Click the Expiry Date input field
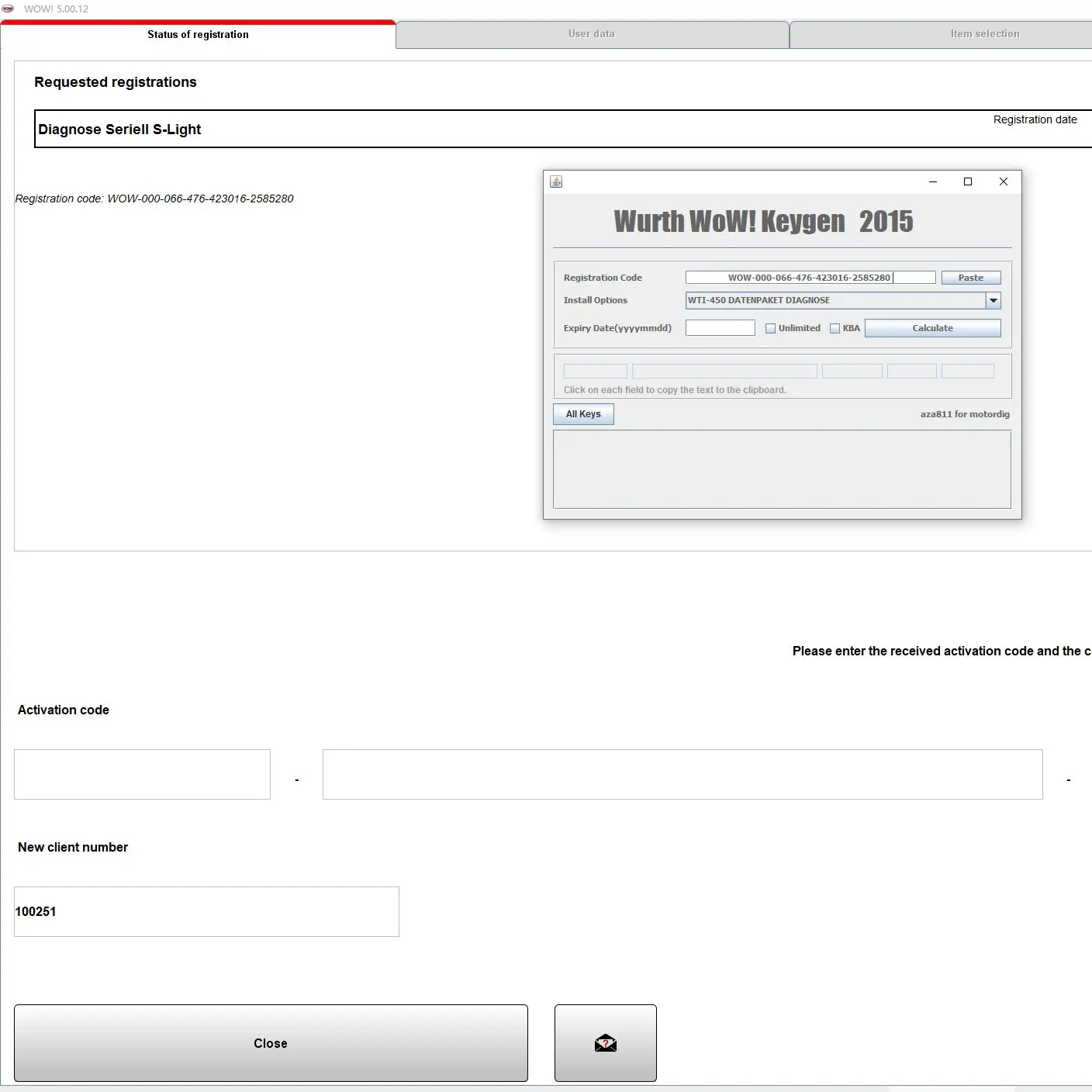Viewport: 1092px width, 1092px height. pos(720,328)
